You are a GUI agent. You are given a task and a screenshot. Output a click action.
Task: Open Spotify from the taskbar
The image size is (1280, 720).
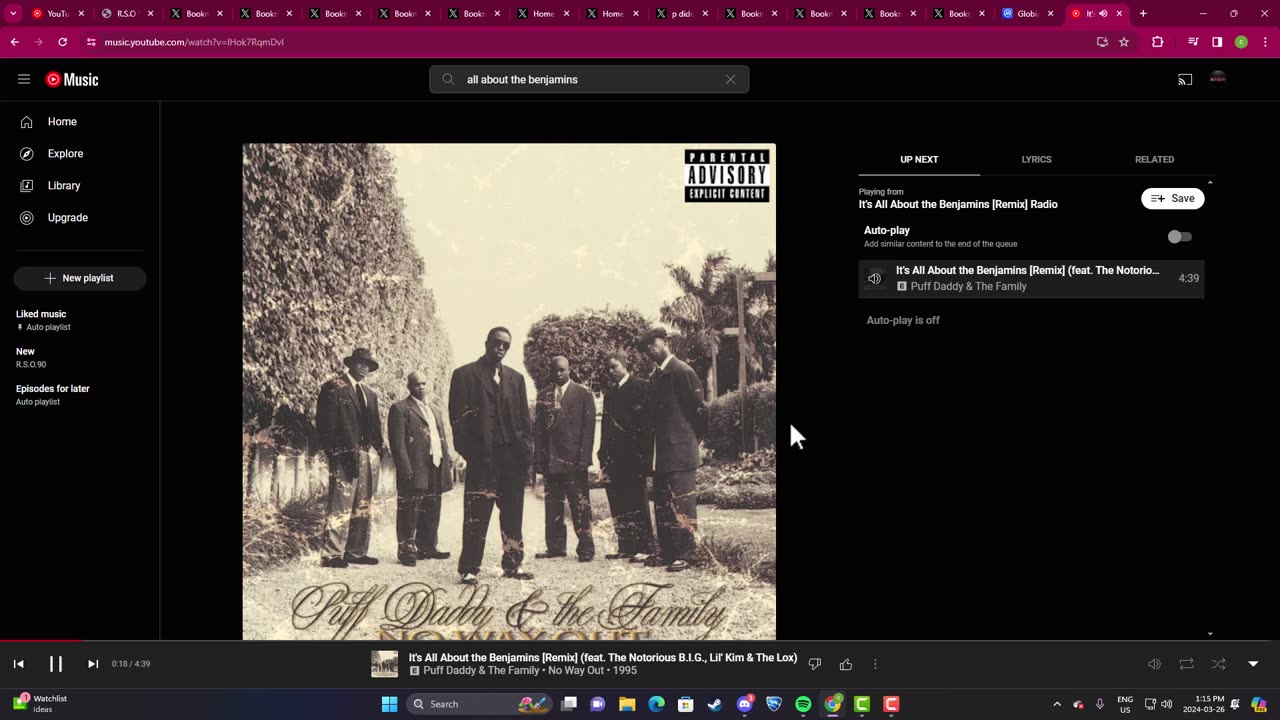803,704
